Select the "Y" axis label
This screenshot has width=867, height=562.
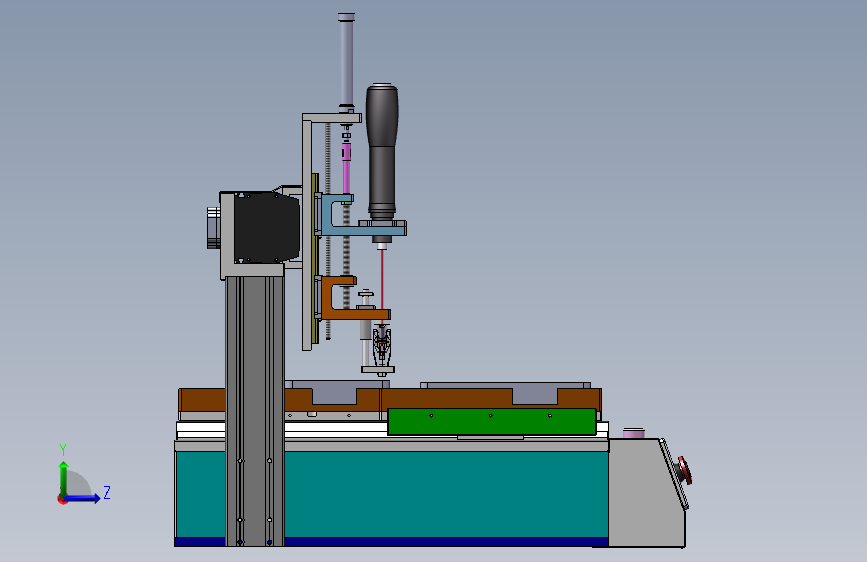point(63,450)
